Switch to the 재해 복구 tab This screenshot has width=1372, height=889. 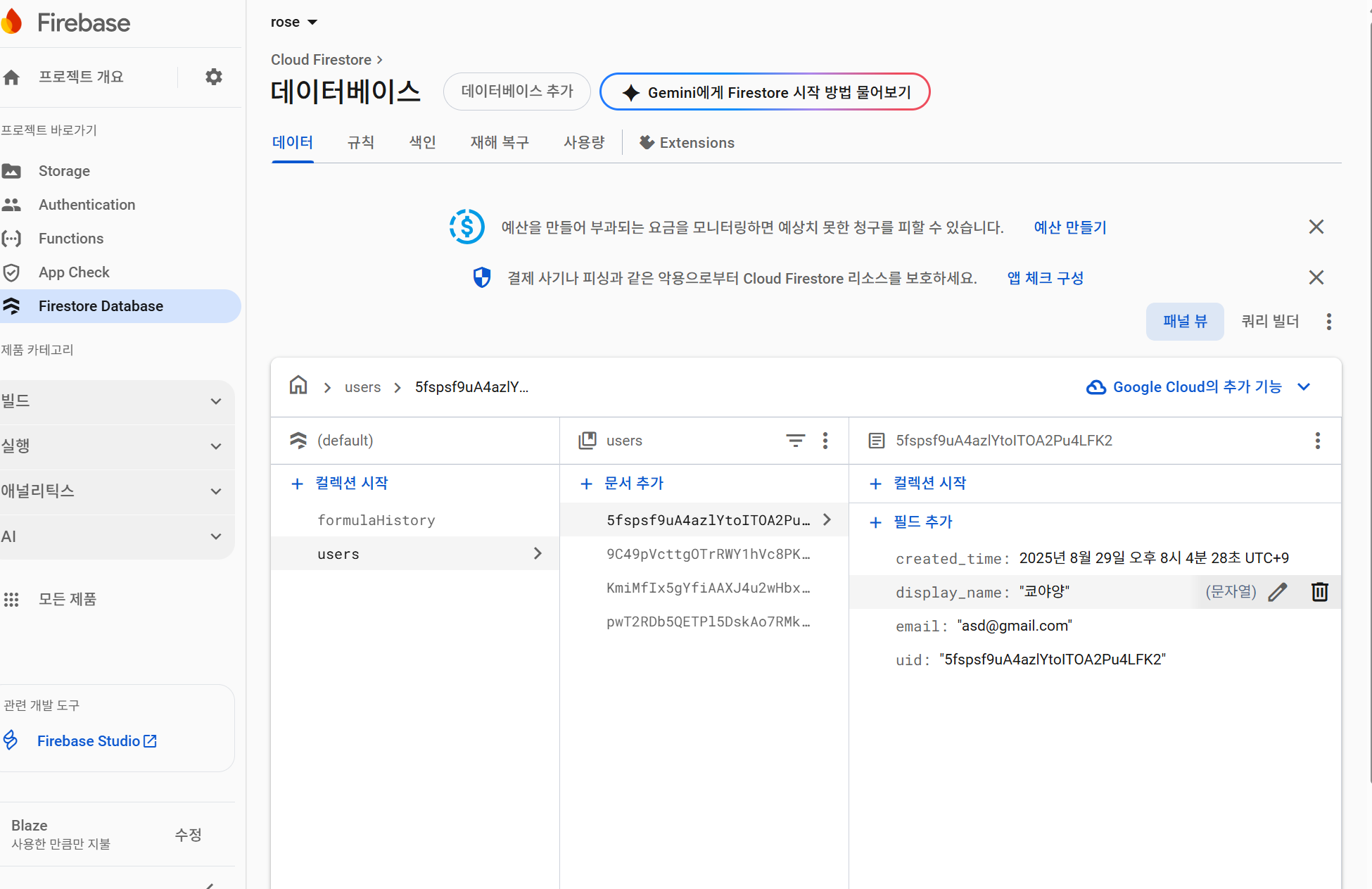[x=500, y=143]
